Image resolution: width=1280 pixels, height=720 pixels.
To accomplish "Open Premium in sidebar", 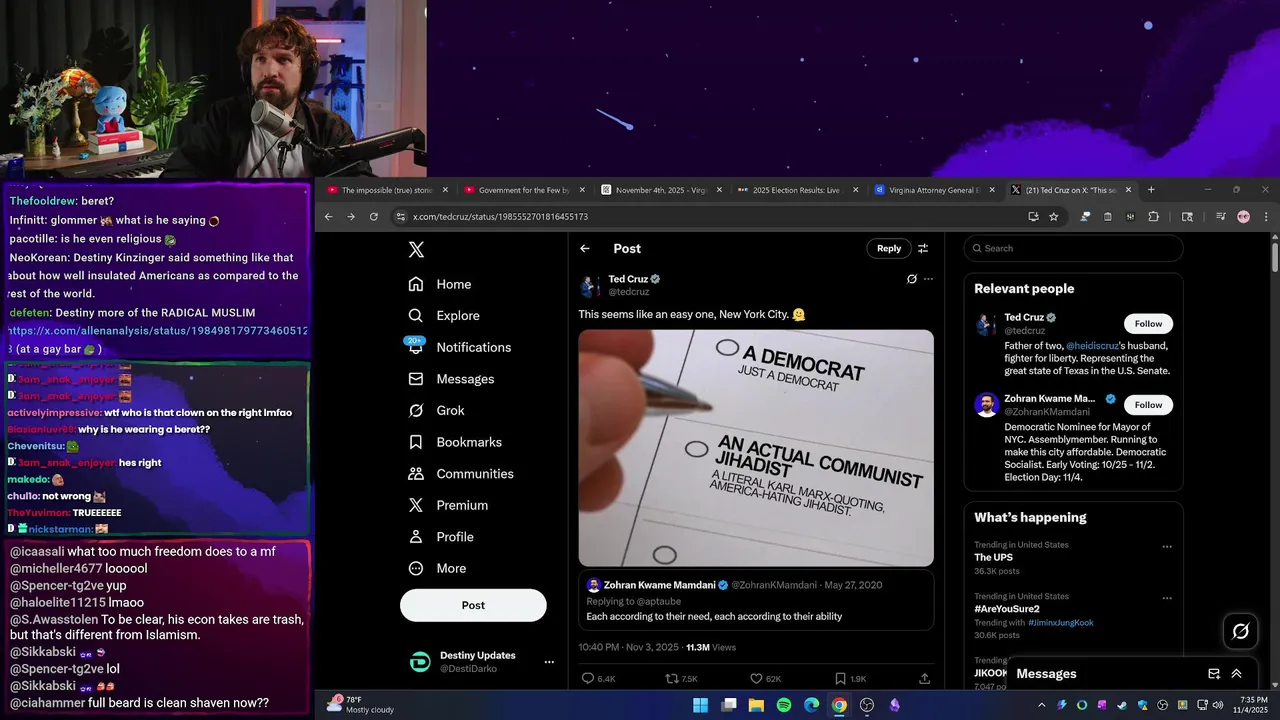I will (448, 505).
